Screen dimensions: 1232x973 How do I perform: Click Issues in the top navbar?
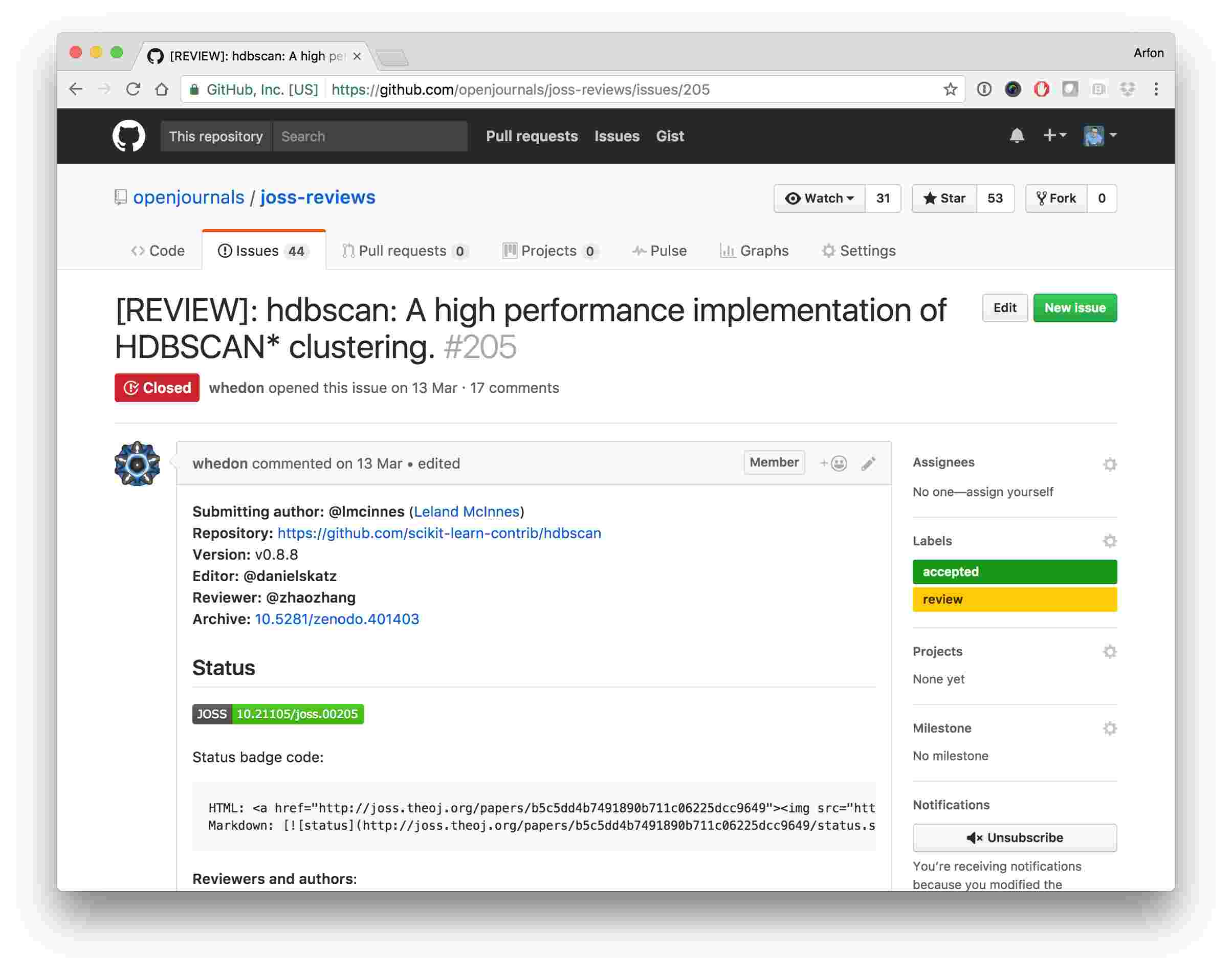[x=617, y=136]
